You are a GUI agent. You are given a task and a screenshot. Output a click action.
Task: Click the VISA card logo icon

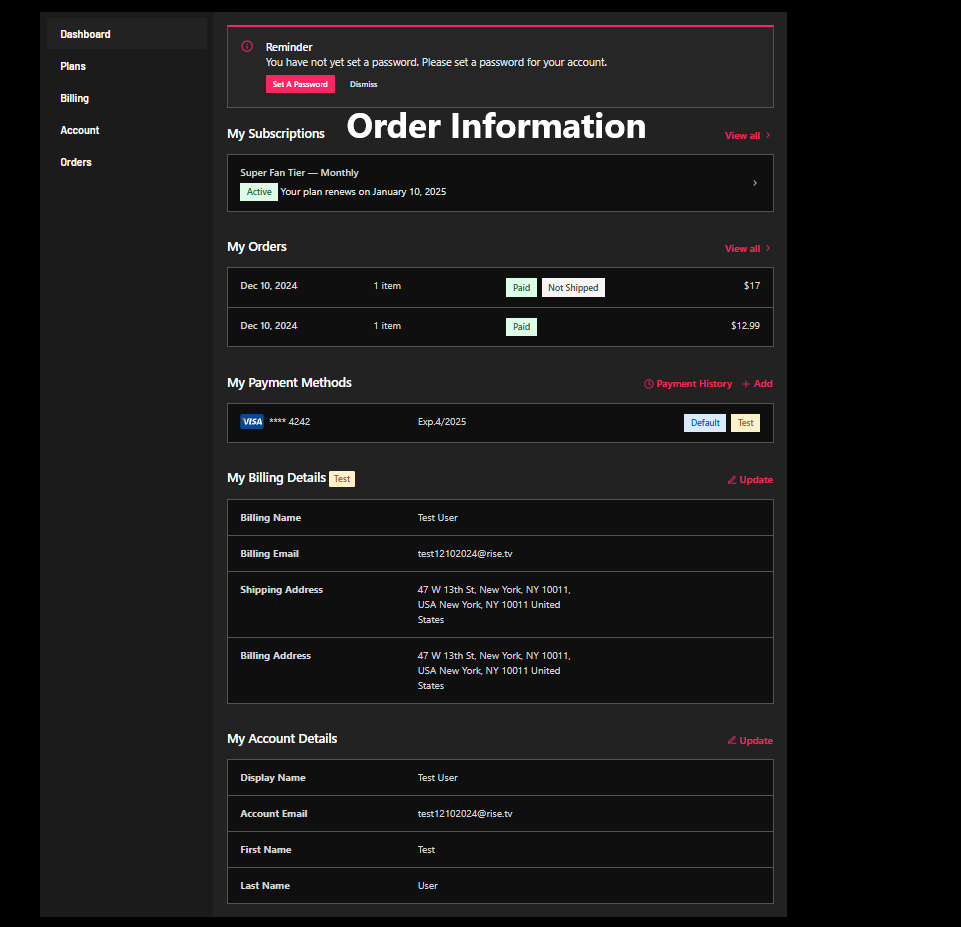pos(252,422)
